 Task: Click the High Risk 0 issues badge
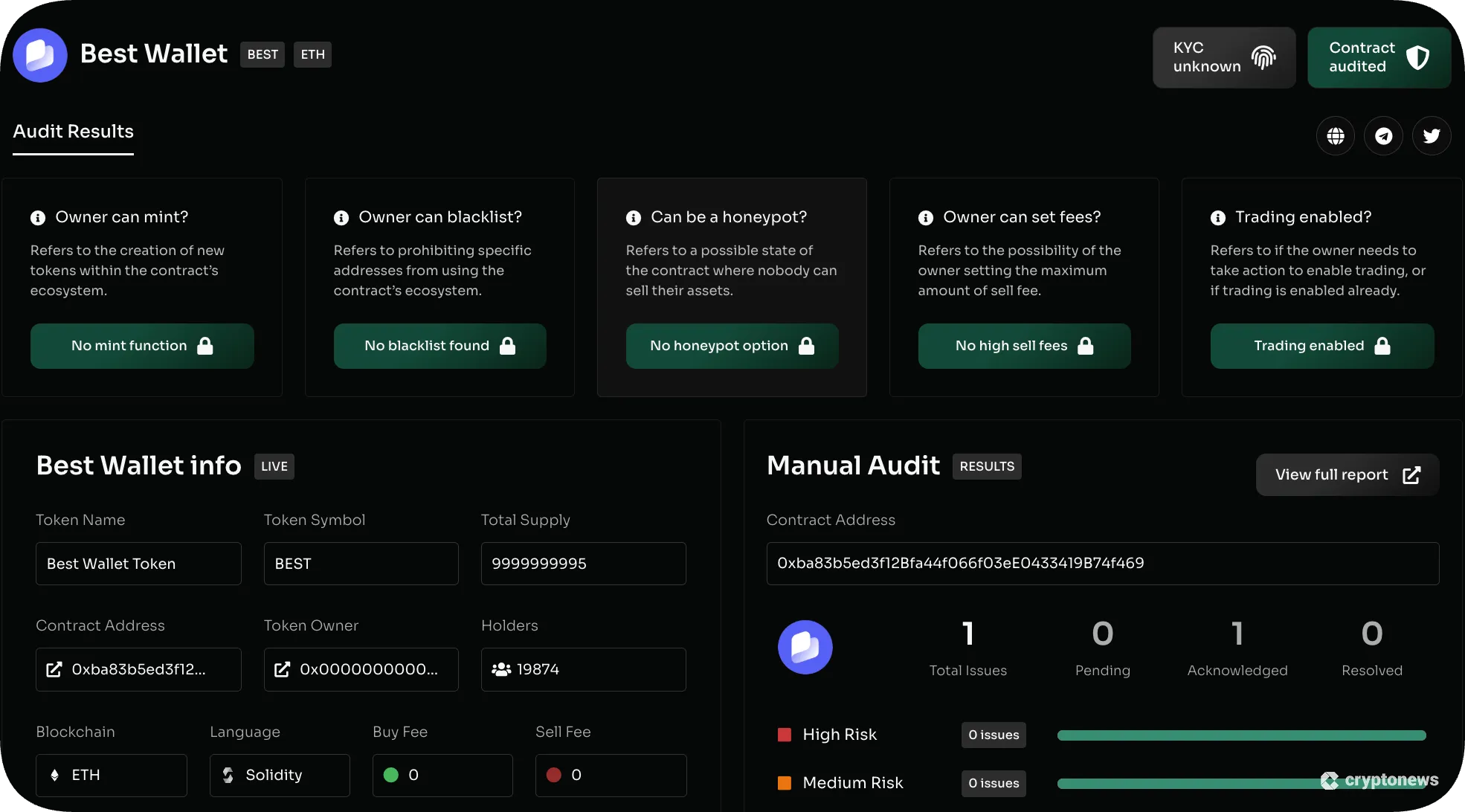tap(994, 735)
